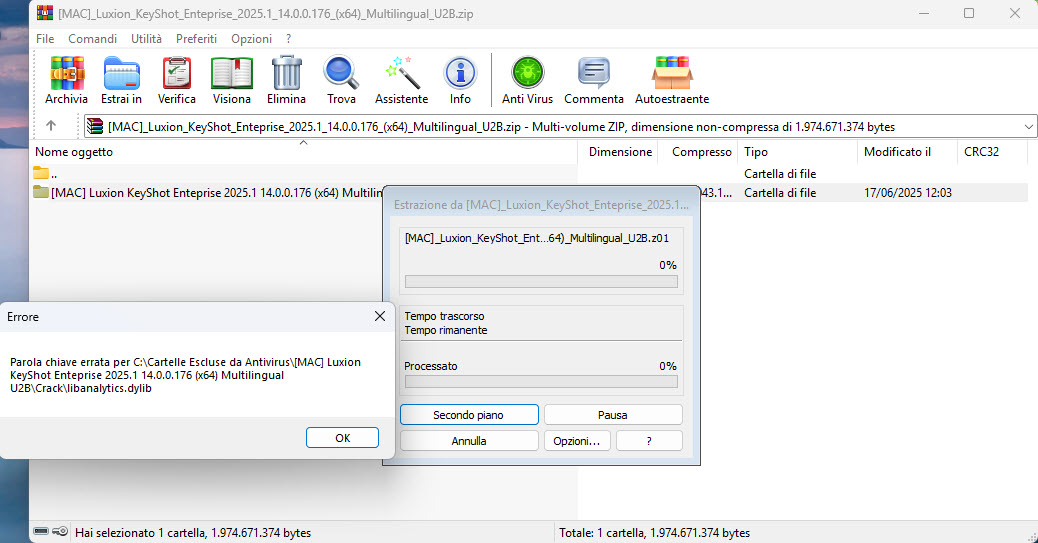Click the Trova search icon
The height and width of the screenshot is (543, 1038).
pyautogui.click(x=341, y=74)
